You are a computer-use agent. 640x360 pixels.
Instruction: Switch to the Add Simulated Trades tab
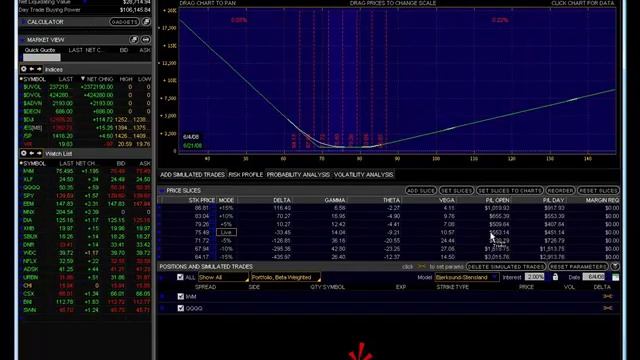tap(192, 175)
